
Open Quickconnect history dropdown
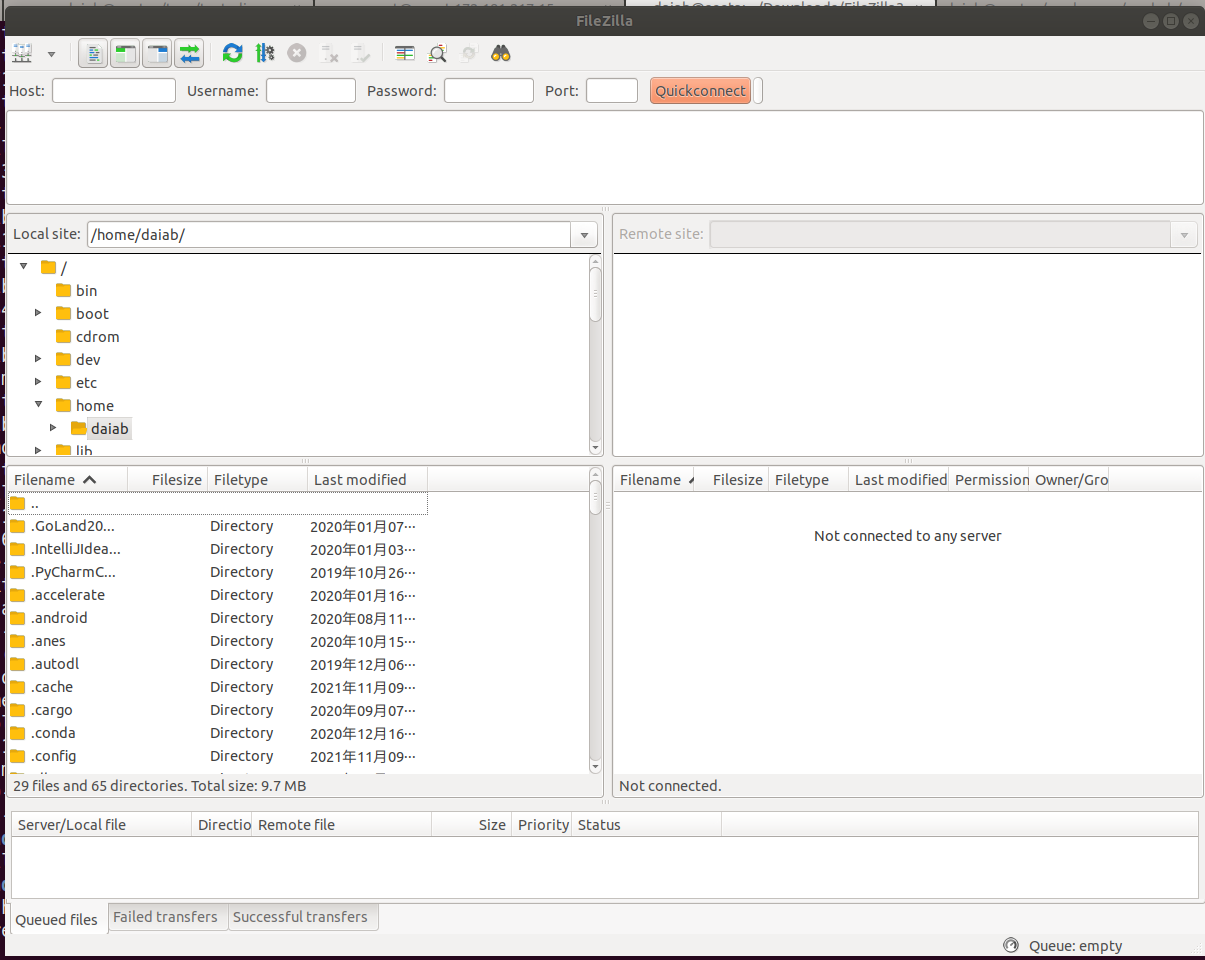coord(758,91)
